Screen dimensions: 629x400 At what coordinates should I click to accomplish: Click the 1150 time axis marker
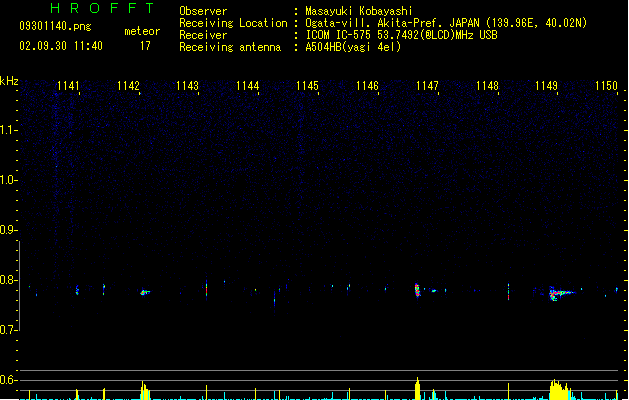point(607,86)
